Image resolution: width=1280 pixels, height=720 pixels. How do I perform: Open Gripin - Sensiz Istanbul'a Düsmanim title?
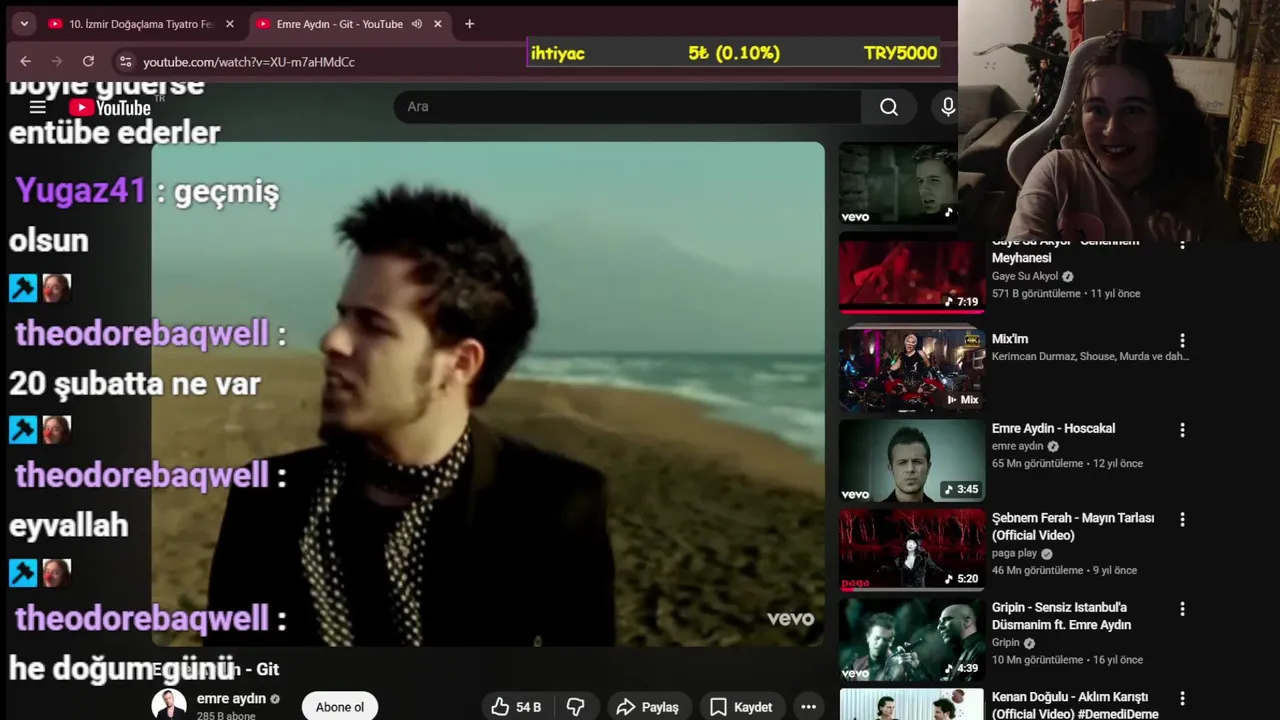(x=1061, y=616)
